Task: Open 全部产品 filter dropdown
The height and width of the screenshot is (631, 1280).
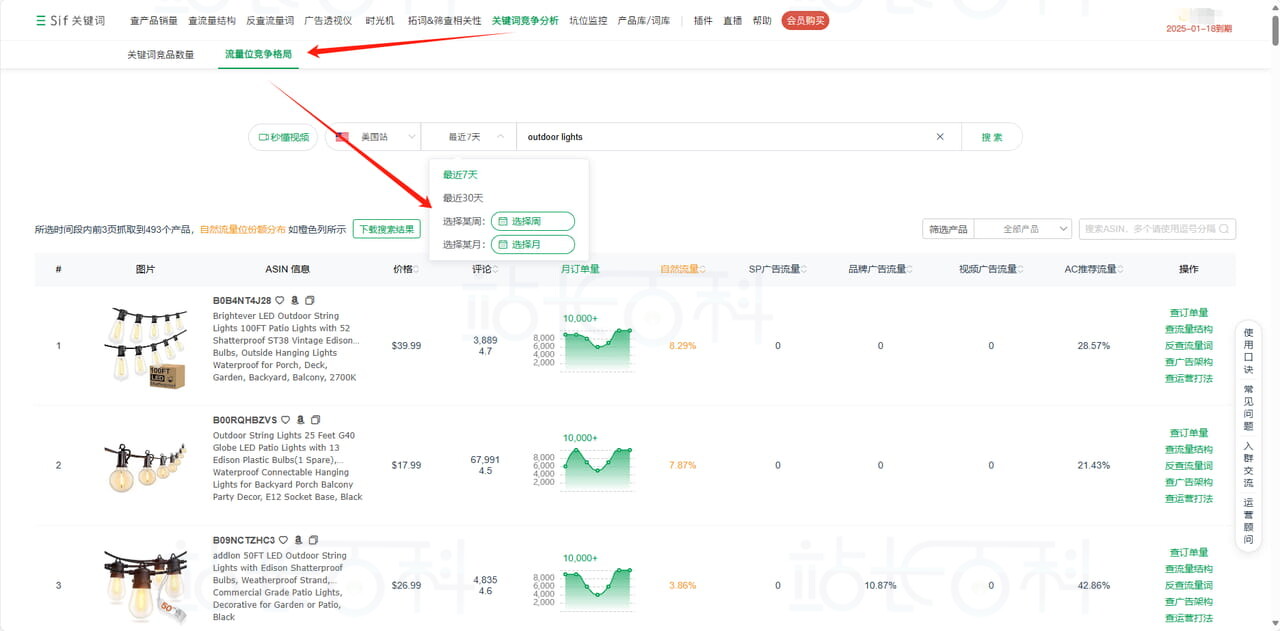Action: pos(1023,229)
